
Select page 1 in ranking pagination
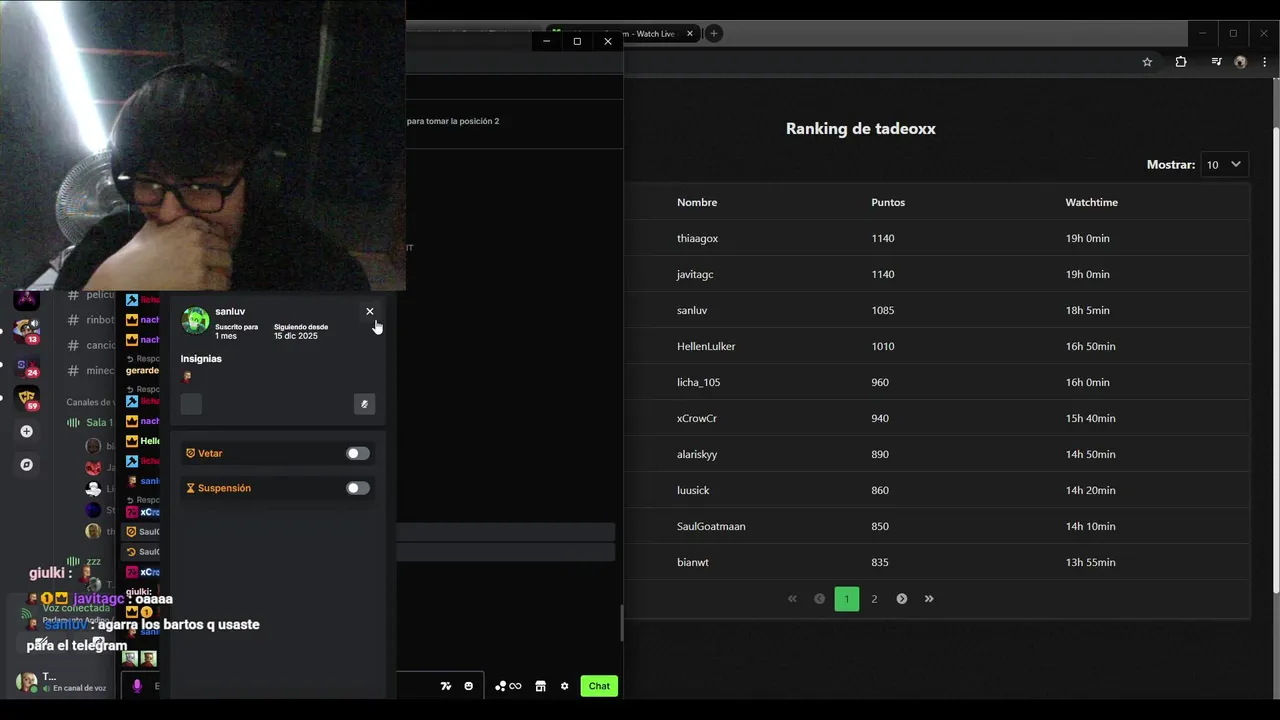tap(846, 599)
